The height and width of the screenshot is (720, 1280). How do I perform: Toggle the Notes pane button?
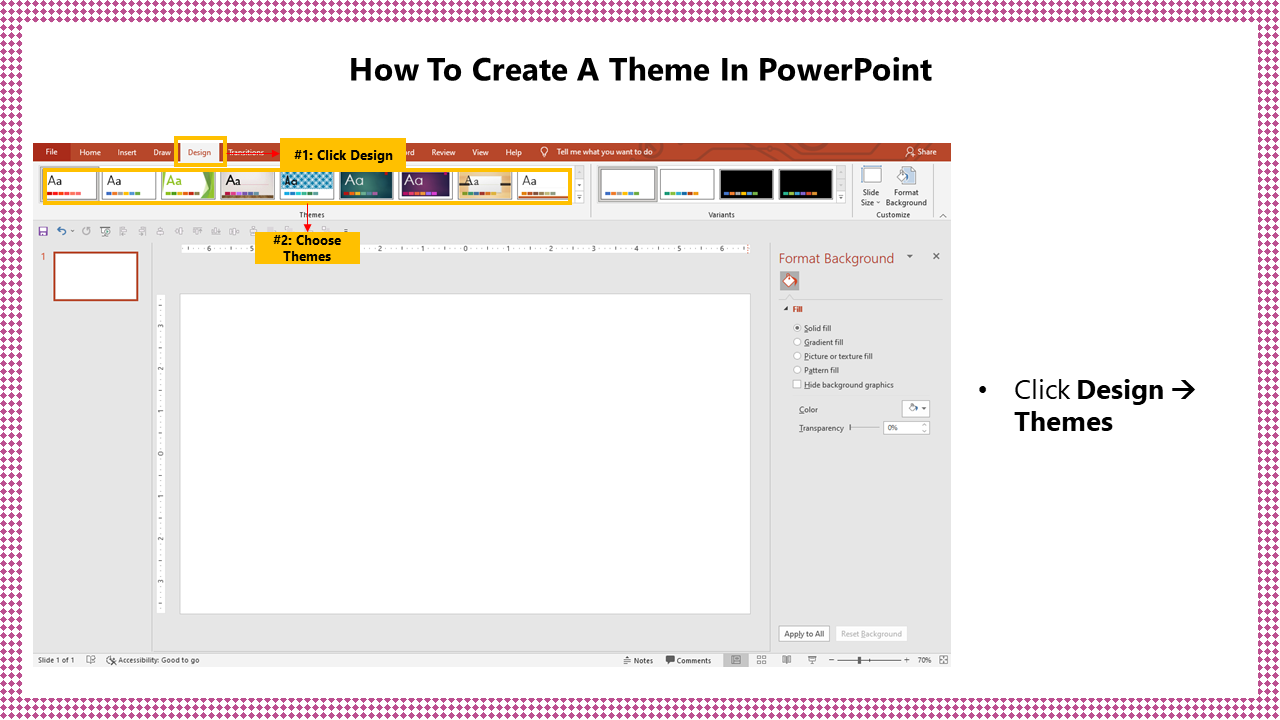pos(638,660)
